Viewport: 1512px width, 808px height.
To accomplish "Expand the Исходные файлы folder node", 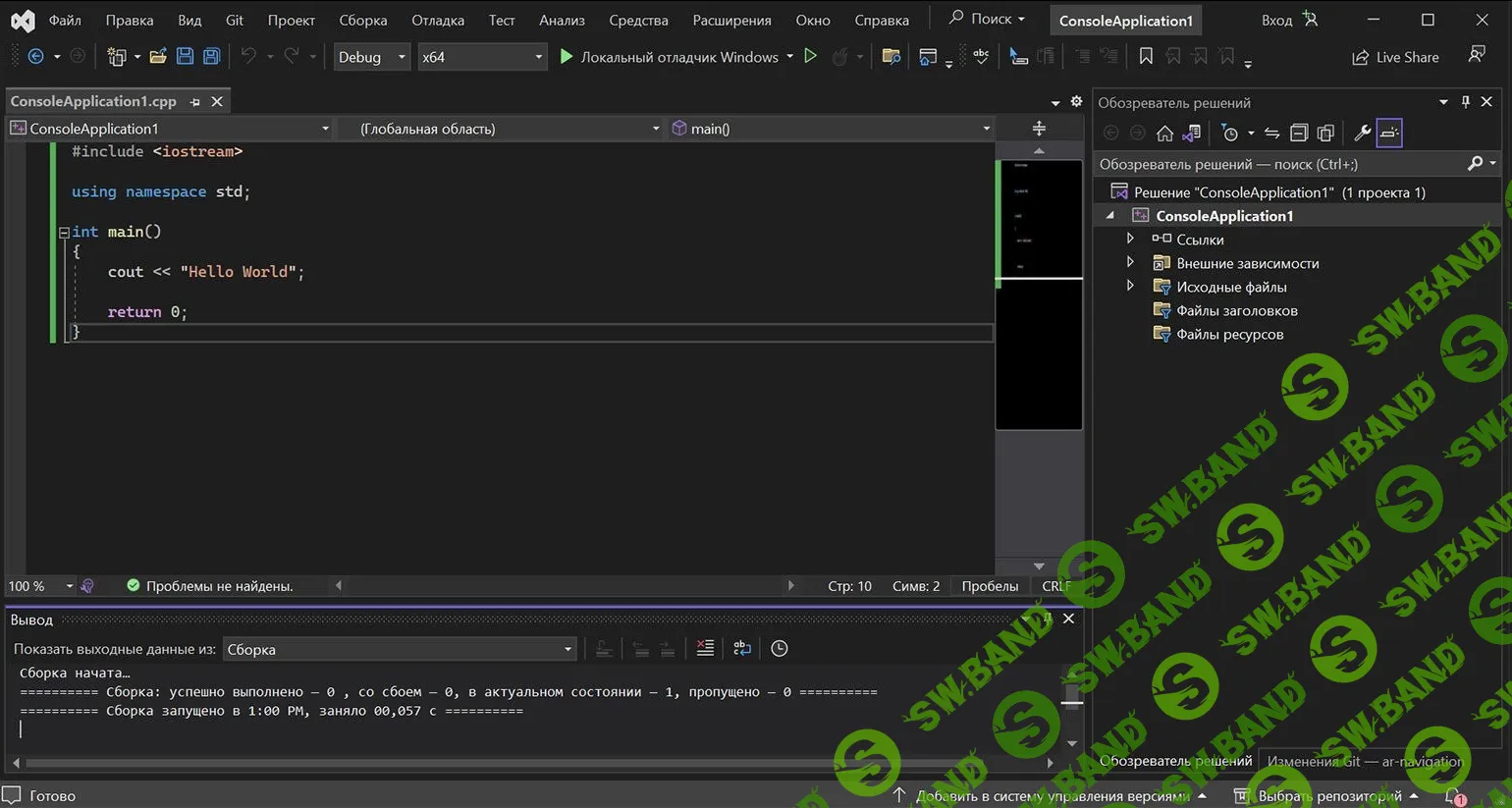I will pos(1130,287).
